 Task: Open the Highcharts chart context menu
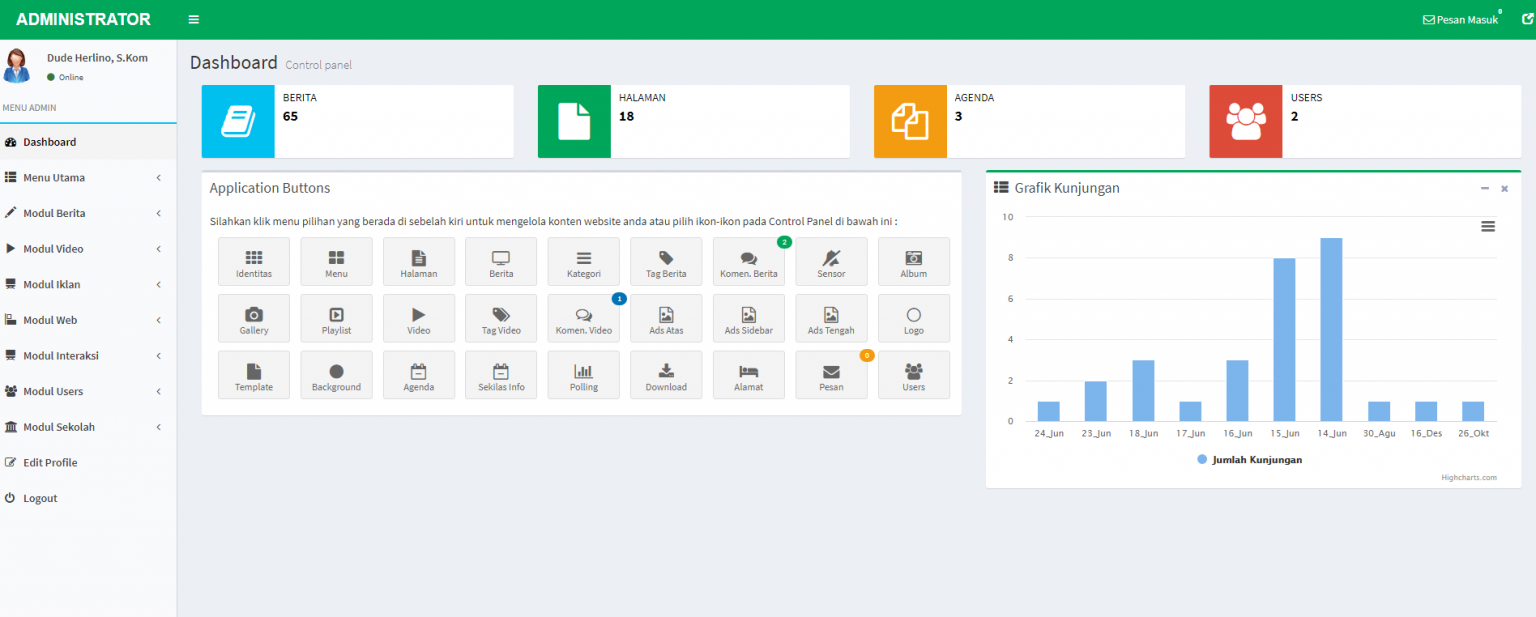pos(1488,227)
